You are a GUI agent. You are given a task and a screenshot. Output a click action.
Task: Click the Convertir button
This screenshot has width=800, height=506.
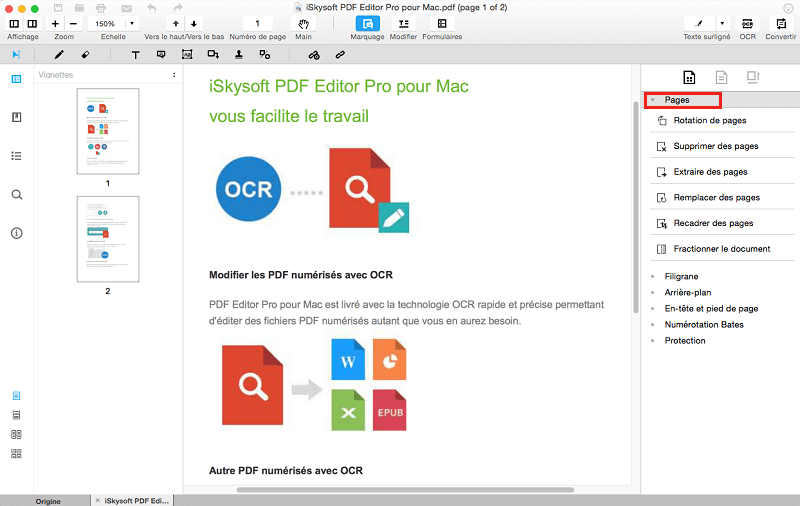781,23
